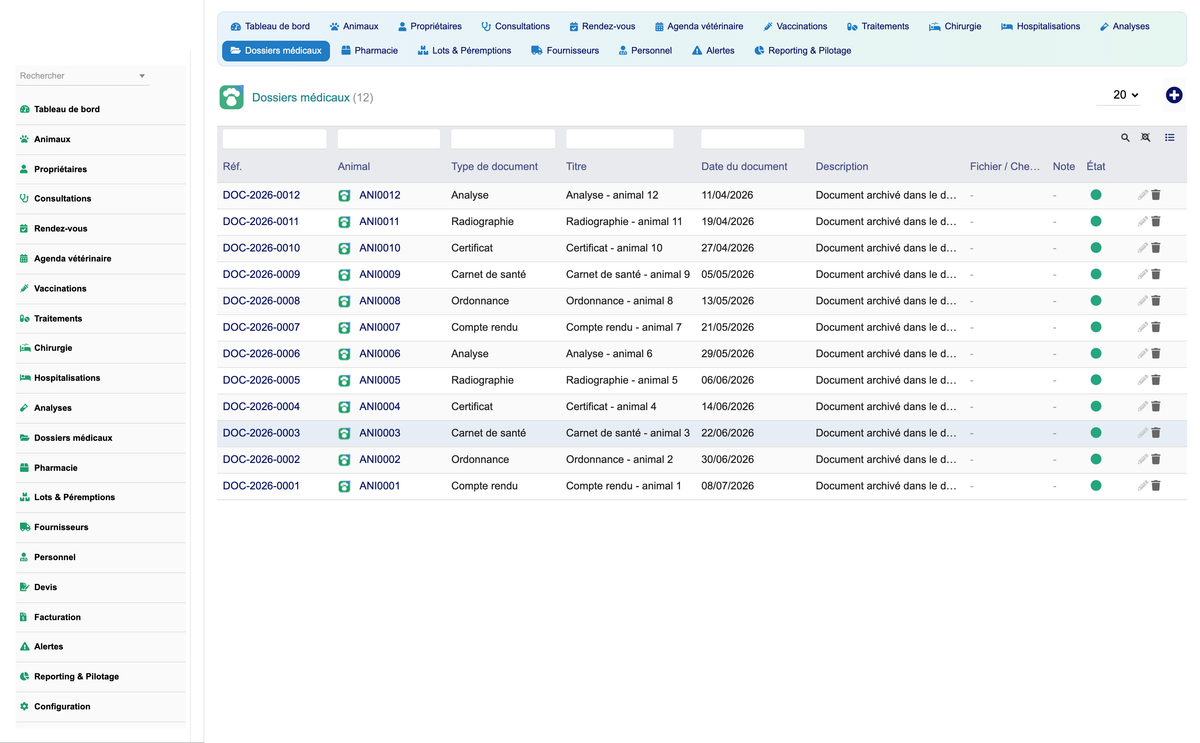Click the Type de document filter field
1200x743 pixels.
503,139
